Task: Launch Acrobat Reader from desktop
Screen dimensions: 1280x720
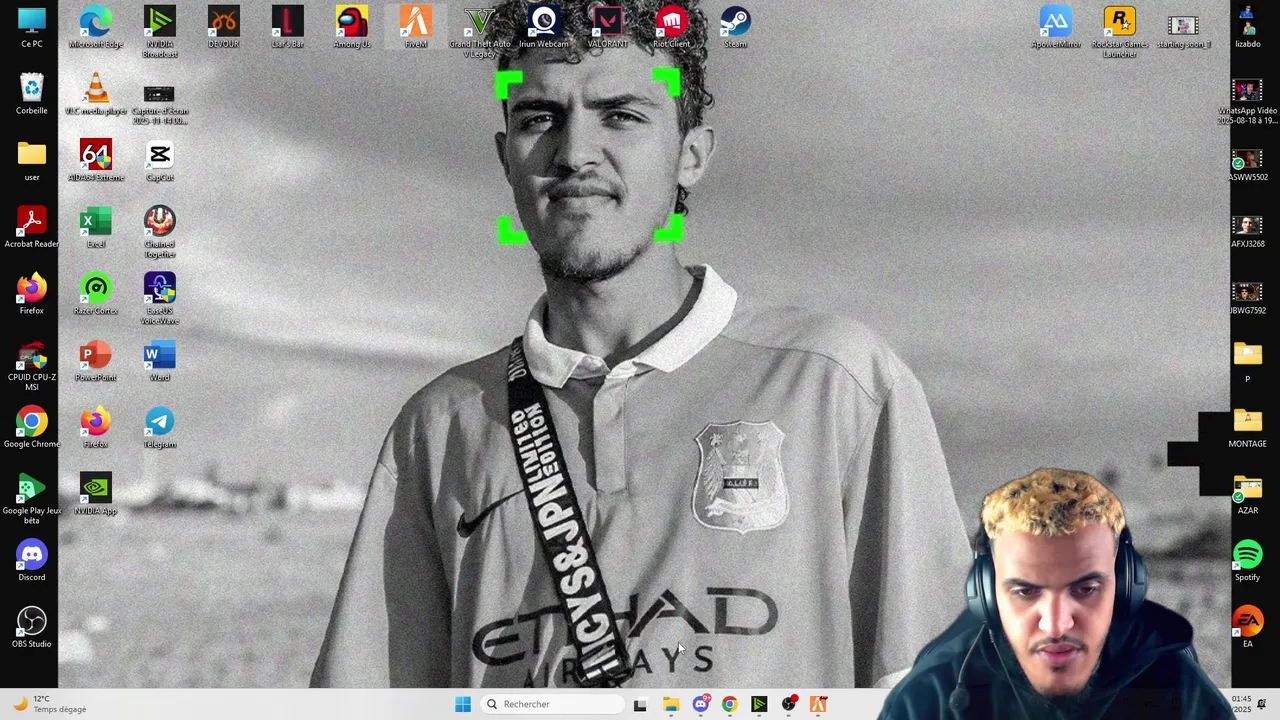Action: point(31,227)
